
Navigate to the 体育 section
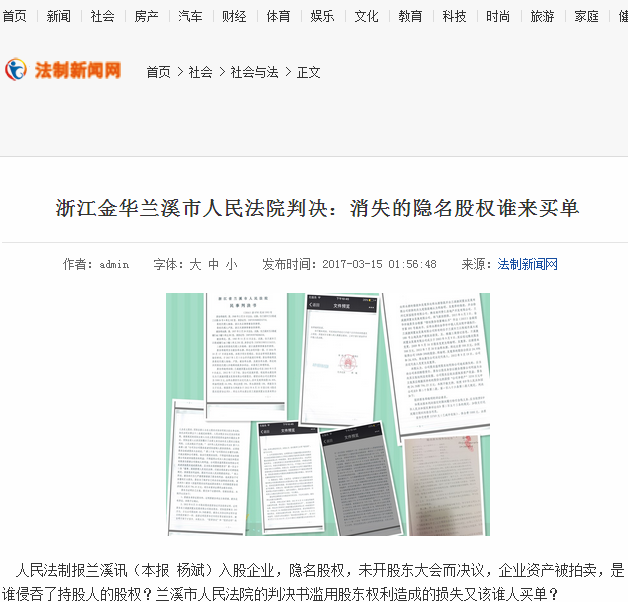tap(278, 16)
